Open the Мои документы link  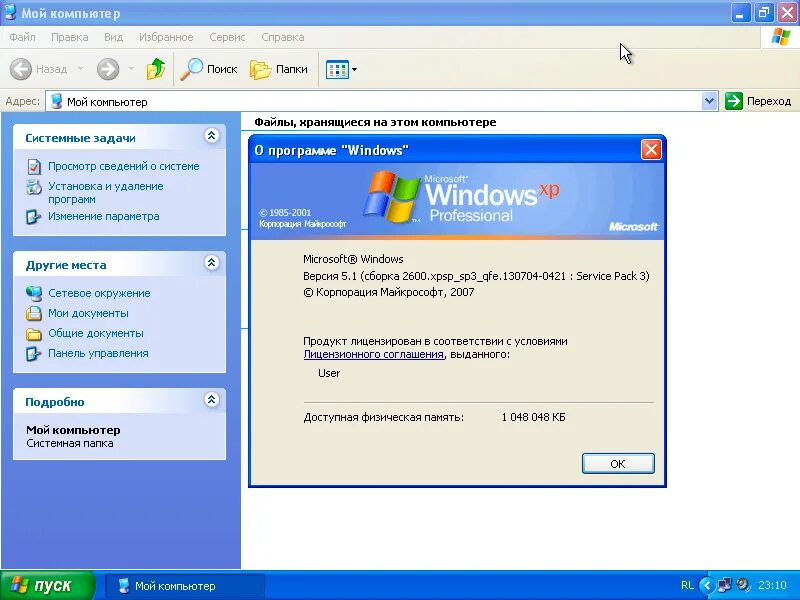88,313
